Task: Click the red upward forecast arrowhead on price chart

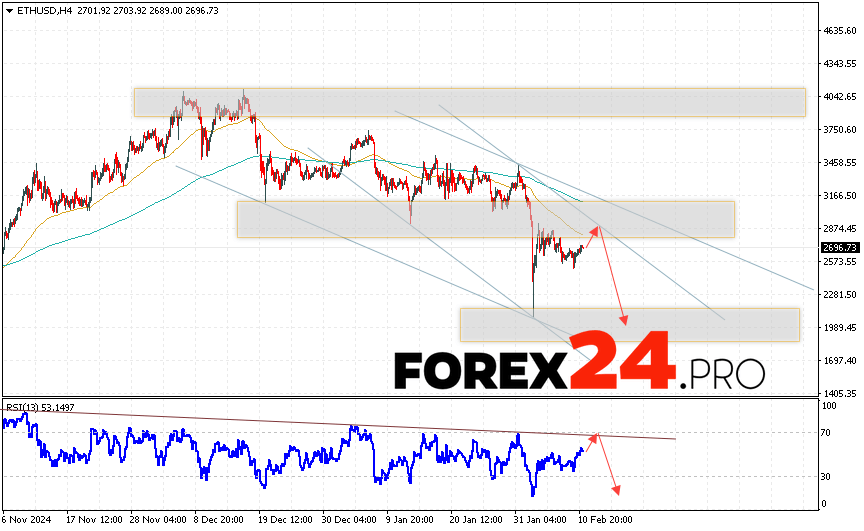Action: click(x=598, y=230)
